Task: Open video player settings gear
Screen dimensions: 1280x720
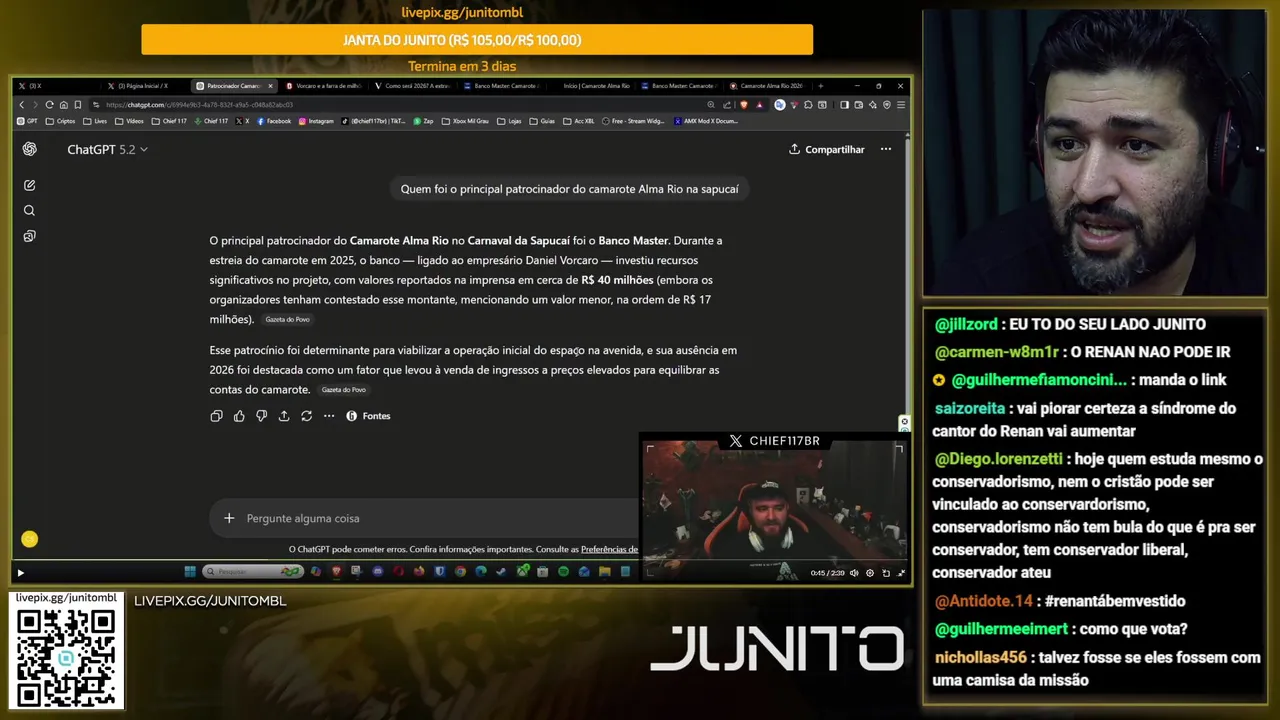Action: click(870, 573)
